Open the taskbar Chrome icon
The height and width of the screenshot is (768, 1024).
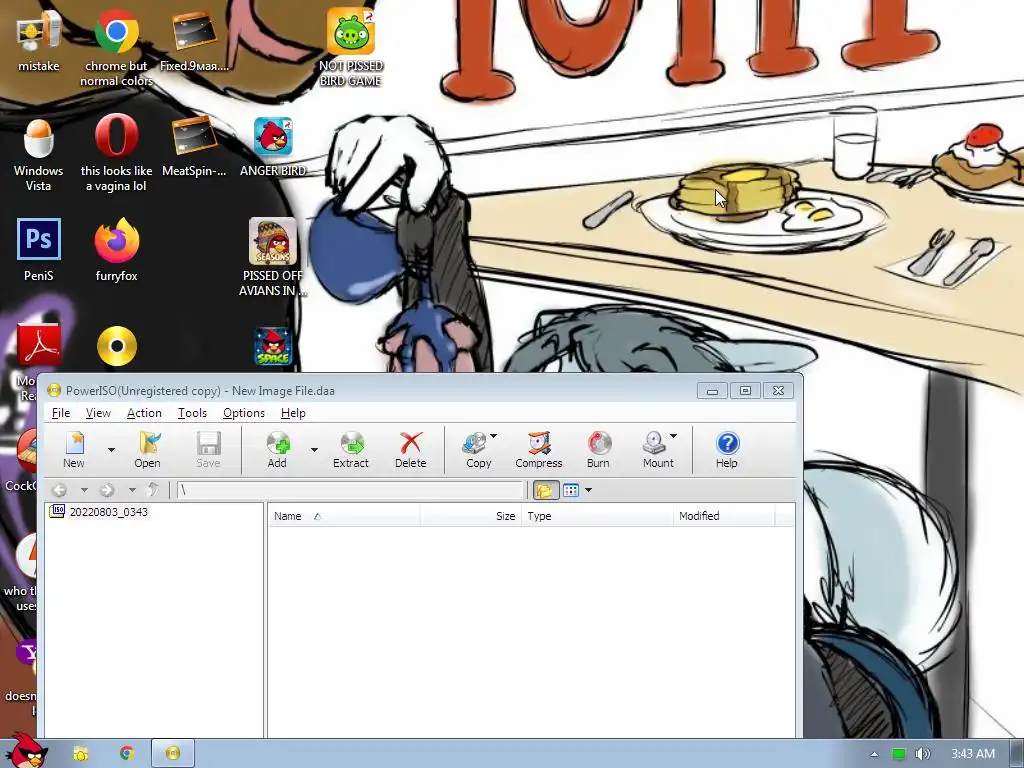(127, 754)
